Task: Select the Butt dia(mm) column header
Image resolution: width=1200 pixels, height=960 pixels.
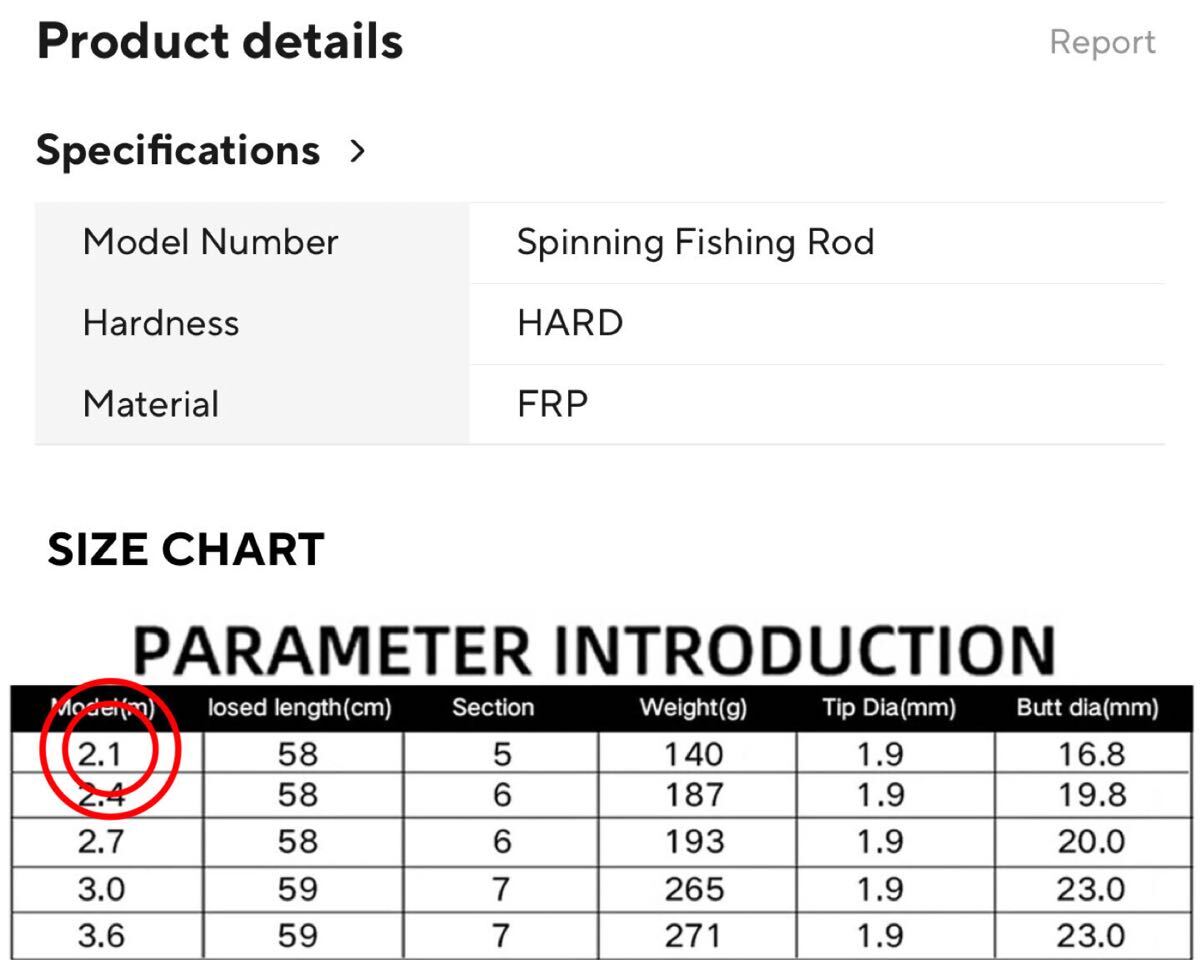Action: coord(1087,708)
